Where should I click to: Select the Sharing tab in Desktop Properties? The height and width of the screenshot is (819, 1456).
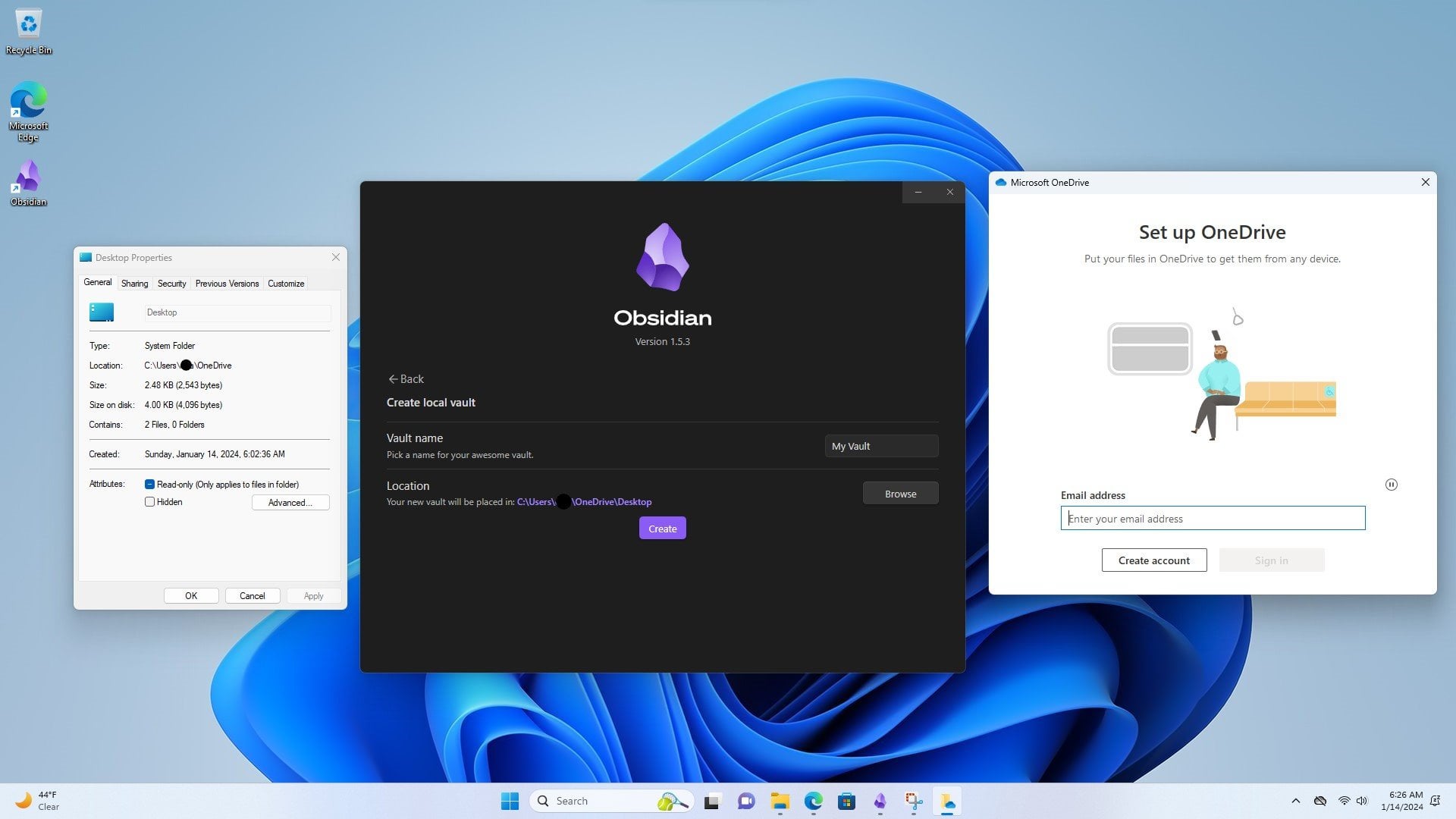[134, 283]
